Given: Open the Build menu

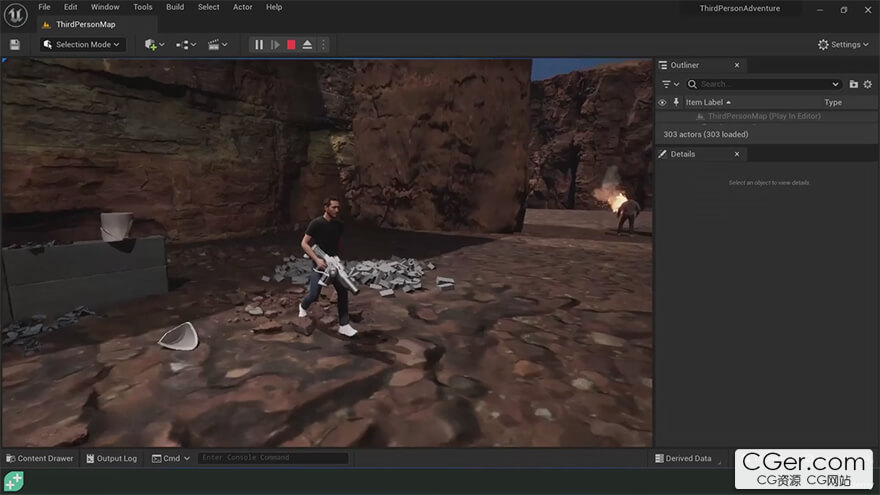Looking at the screenshot, I should click(175, 7).
